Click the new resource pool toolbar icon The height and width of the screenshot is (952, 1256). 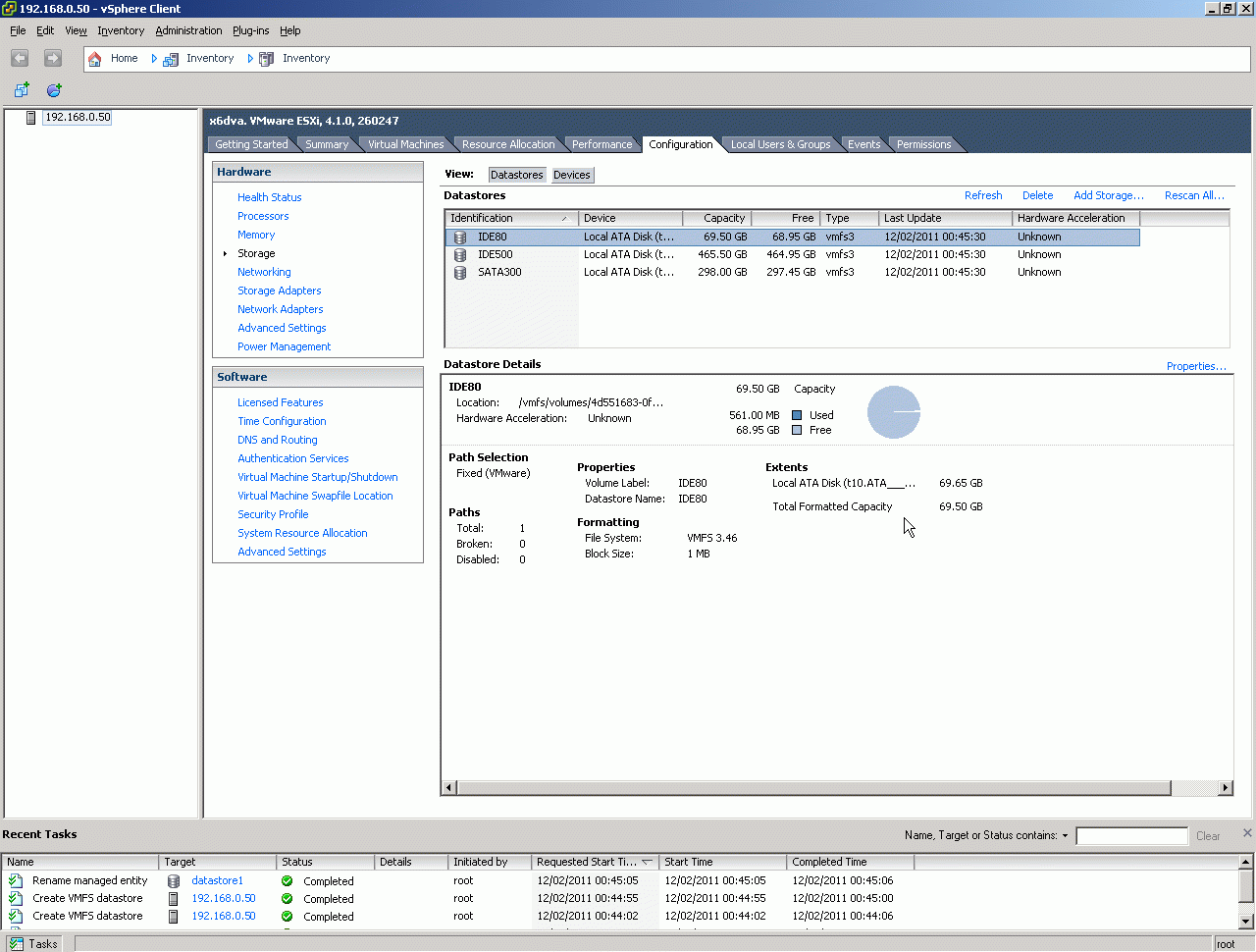tap(54, 90)
